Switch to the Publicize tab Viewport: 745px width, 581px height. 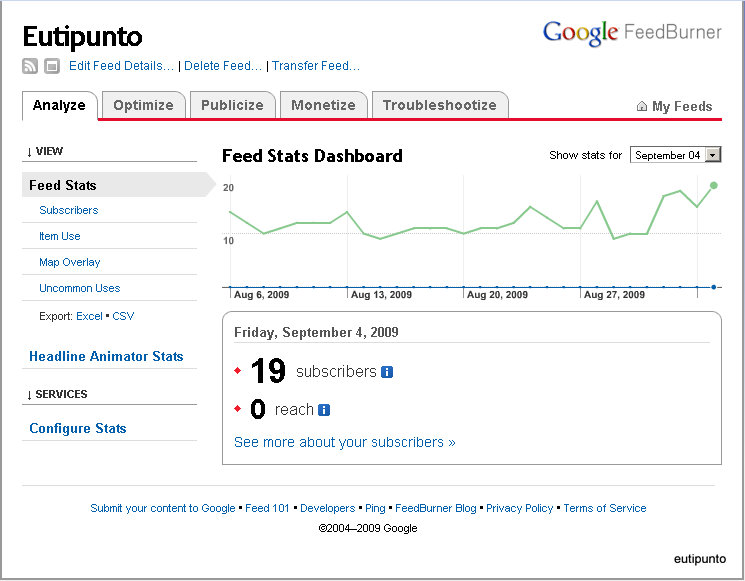[232, 105]
